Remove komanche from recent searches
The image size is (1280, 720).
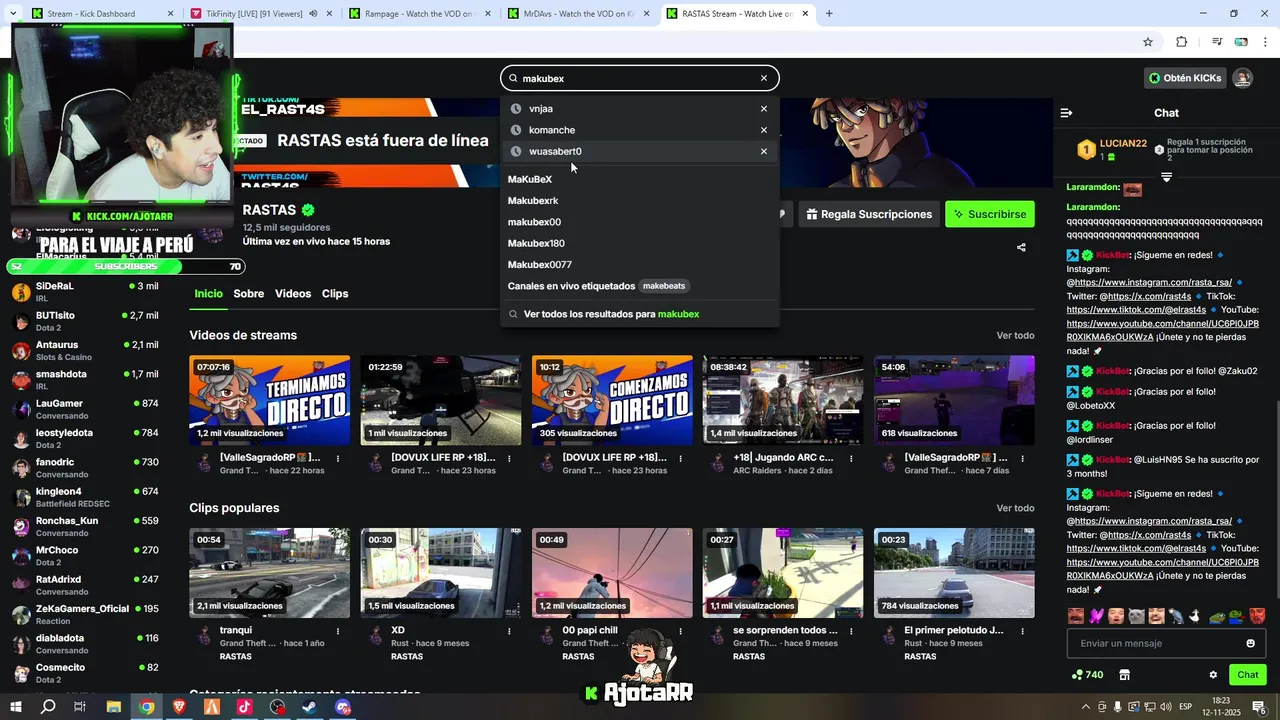click(x=764, y=130)
